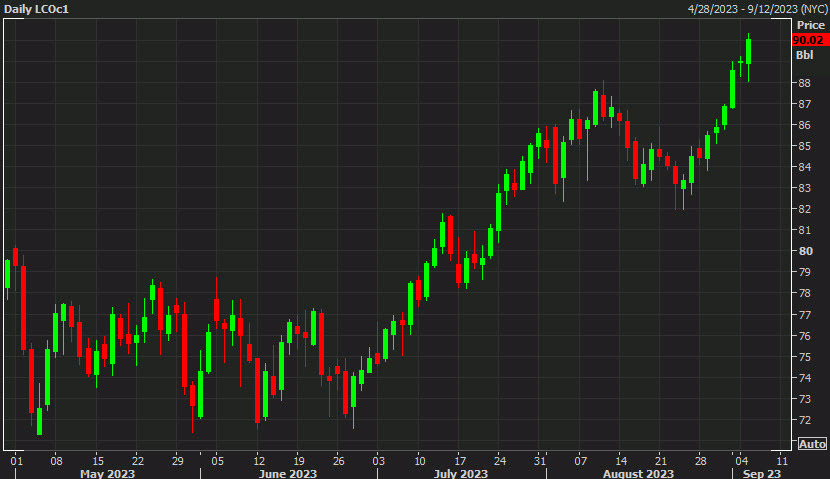Click the 75 price axis label

tap(805, 357)
